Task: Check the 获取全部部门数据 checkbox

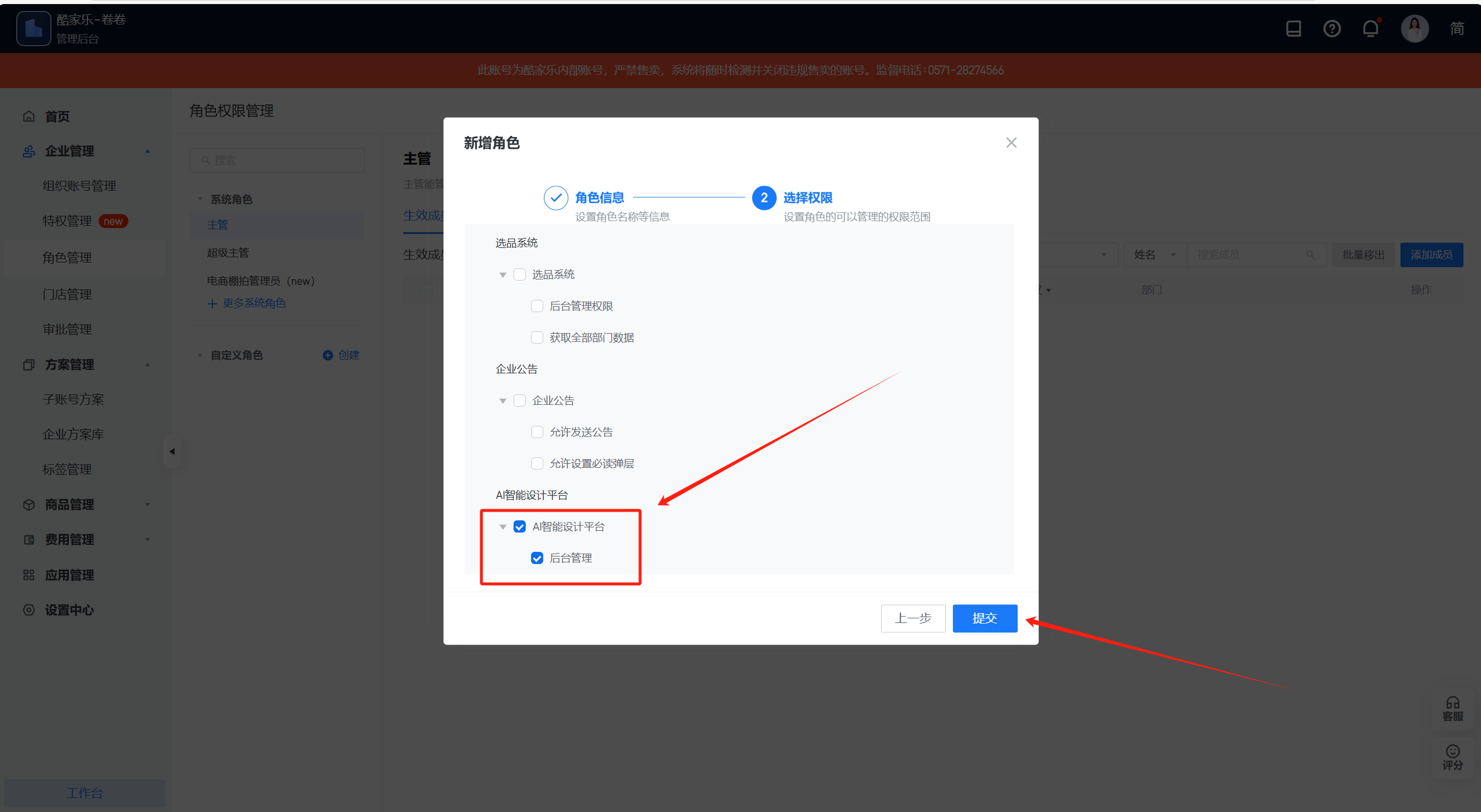Action: [x=537, y=338]
